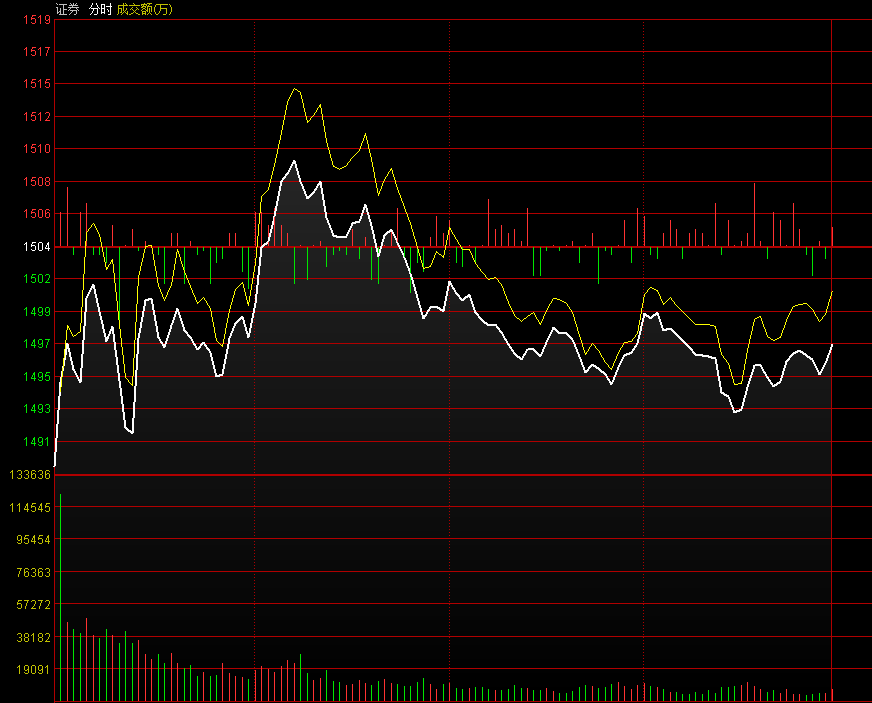This screenshot has width=872, height=703.
Task: Click the 1506 price axis label
Action: pyautogui.click(x=37, y=214)
